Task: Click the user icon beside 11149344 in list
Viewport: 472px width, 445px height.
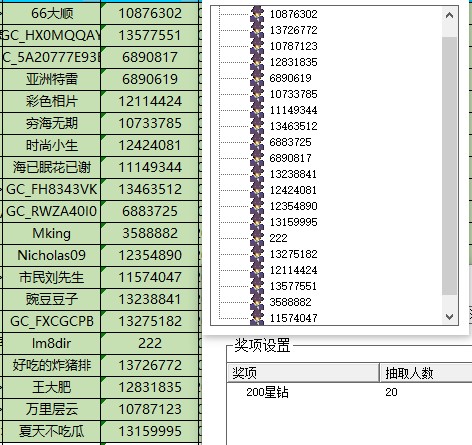Action: point(257,110)
